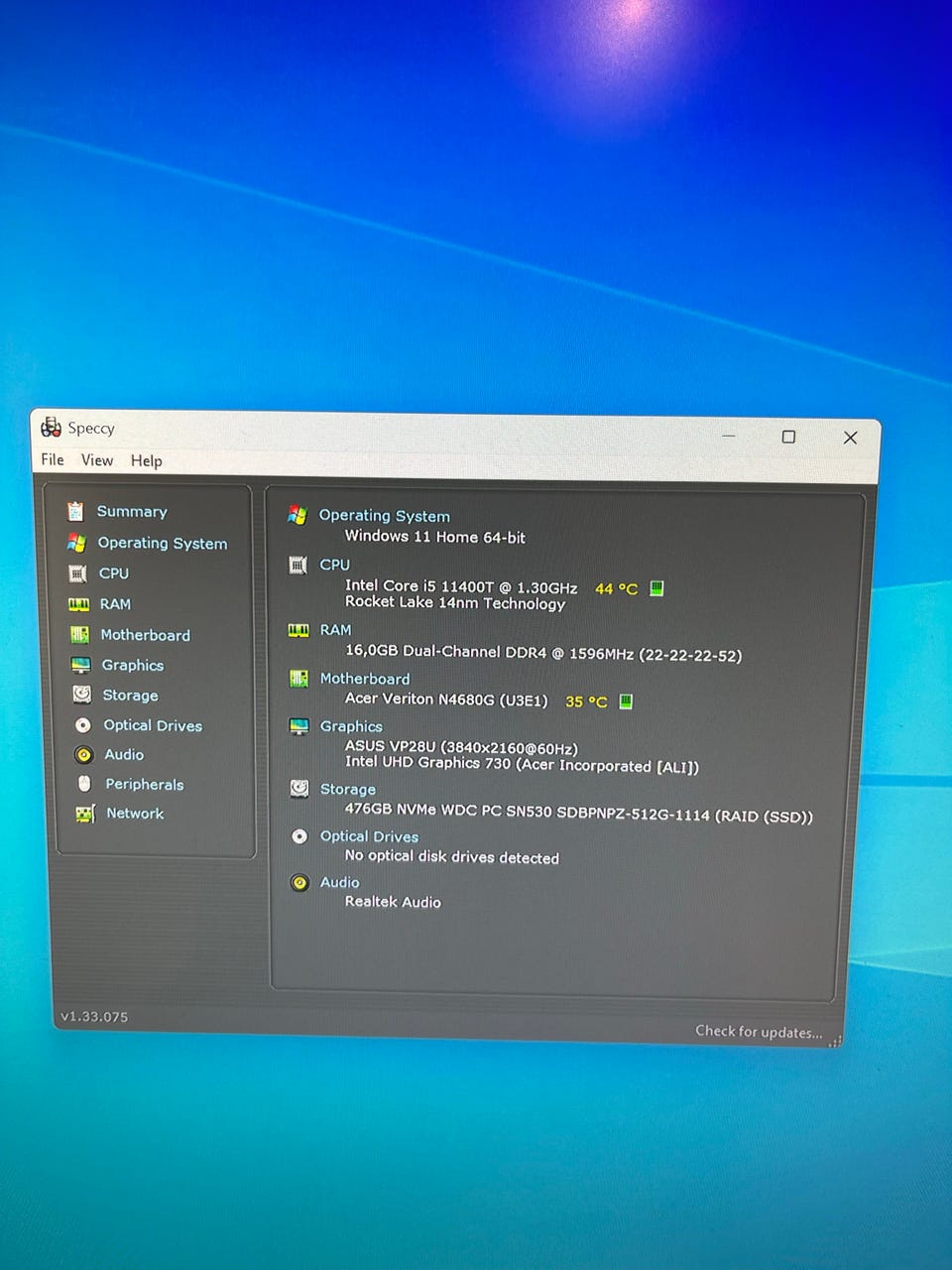Screen dimensions: 952x1270
Task: Click the Motherboard heading in summary panel
Action: point(364,679)
